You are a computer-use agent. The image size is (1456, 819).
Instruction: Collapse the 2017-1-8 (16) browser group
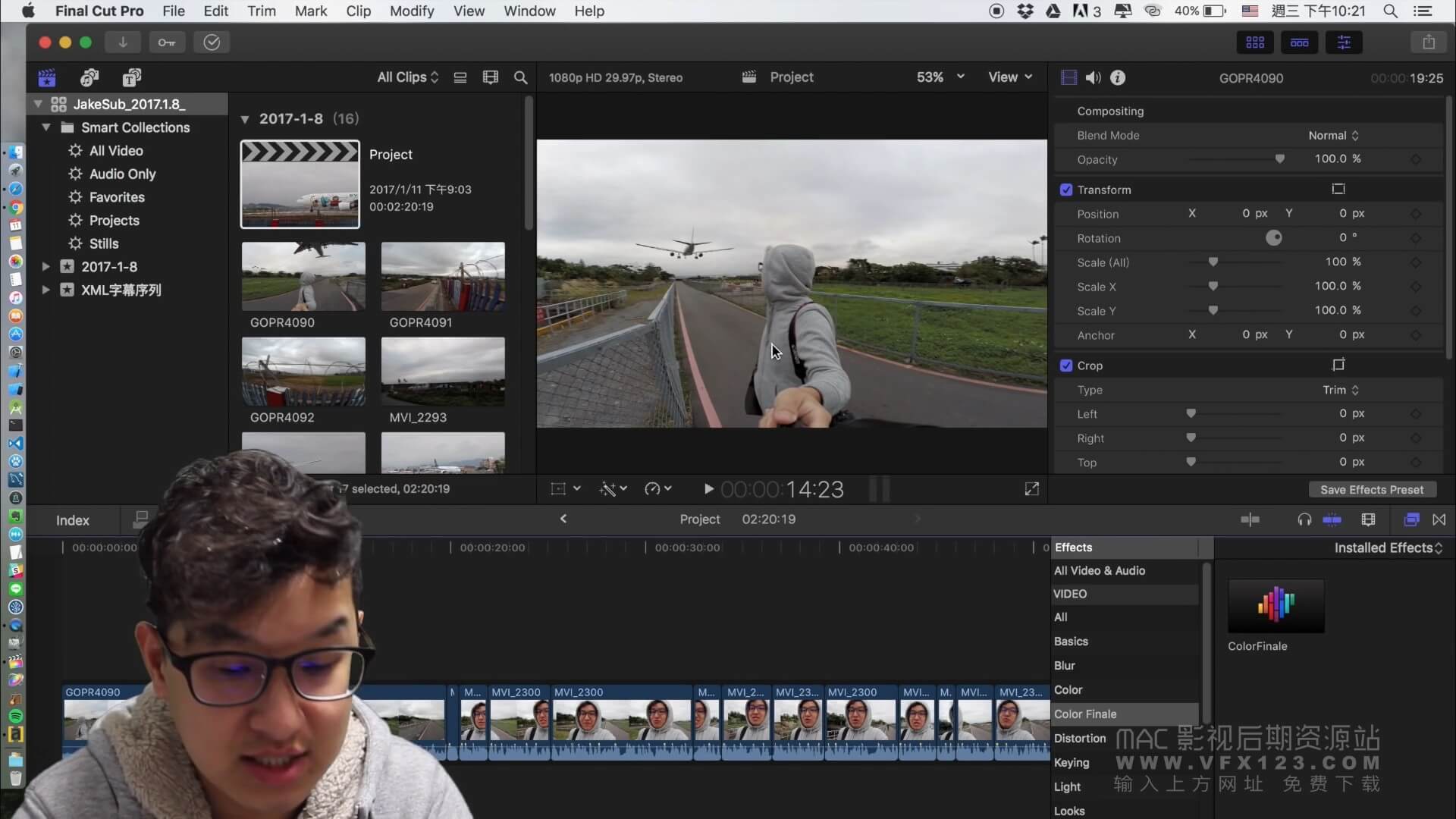click(245, 119)
